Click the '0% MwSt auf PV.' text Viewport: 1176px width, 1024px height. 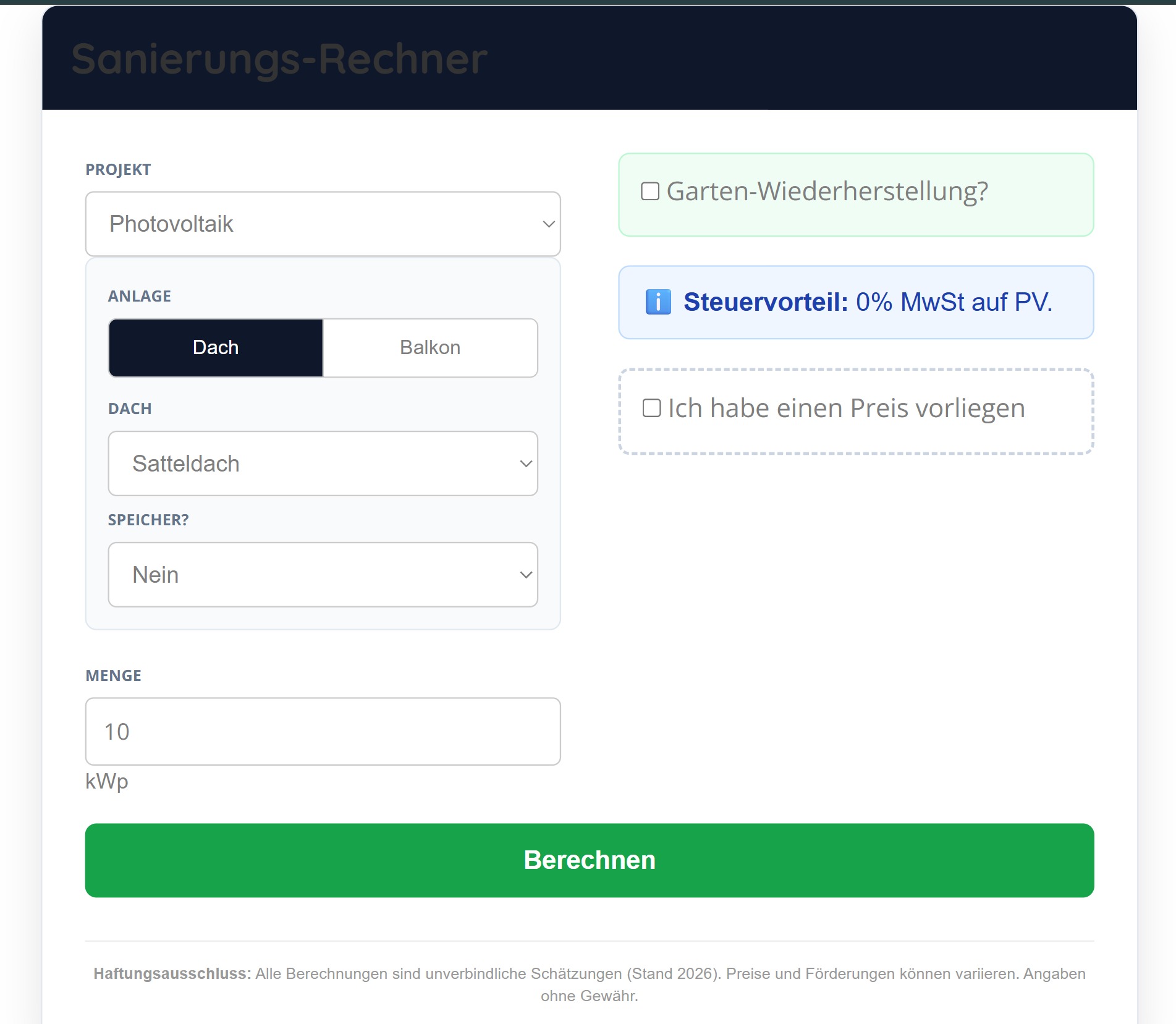(x=954, y=302)
